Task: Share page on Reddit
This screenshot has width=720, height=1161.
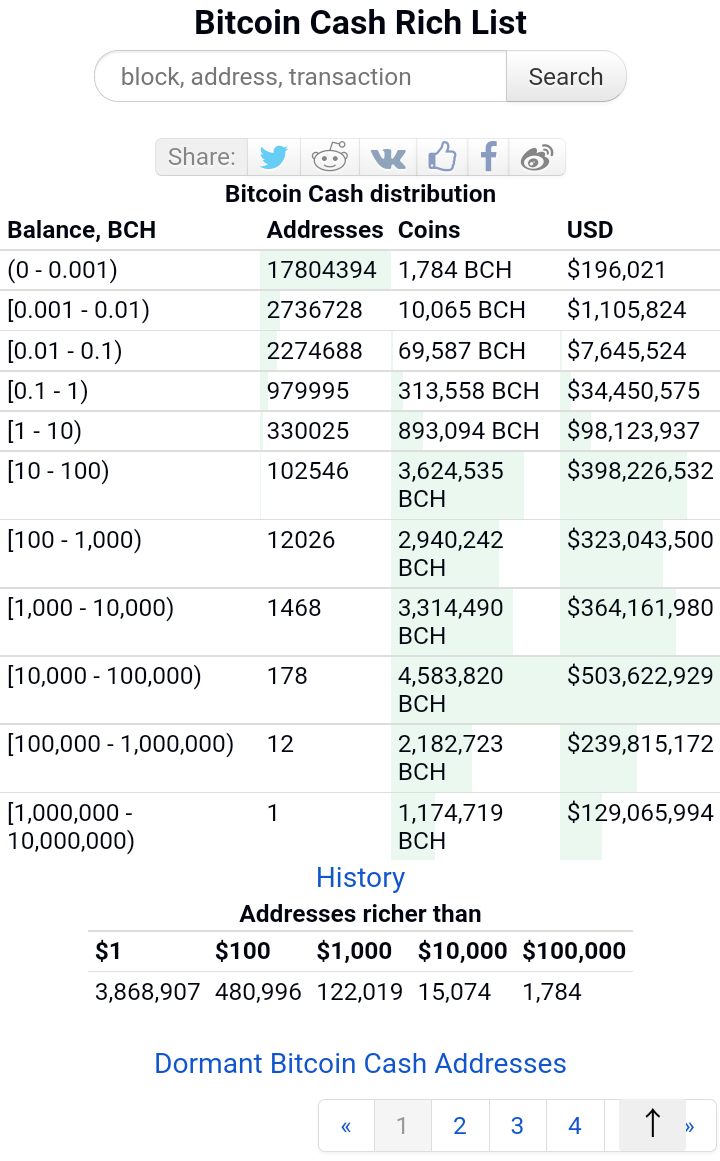Action: [330, 157]
